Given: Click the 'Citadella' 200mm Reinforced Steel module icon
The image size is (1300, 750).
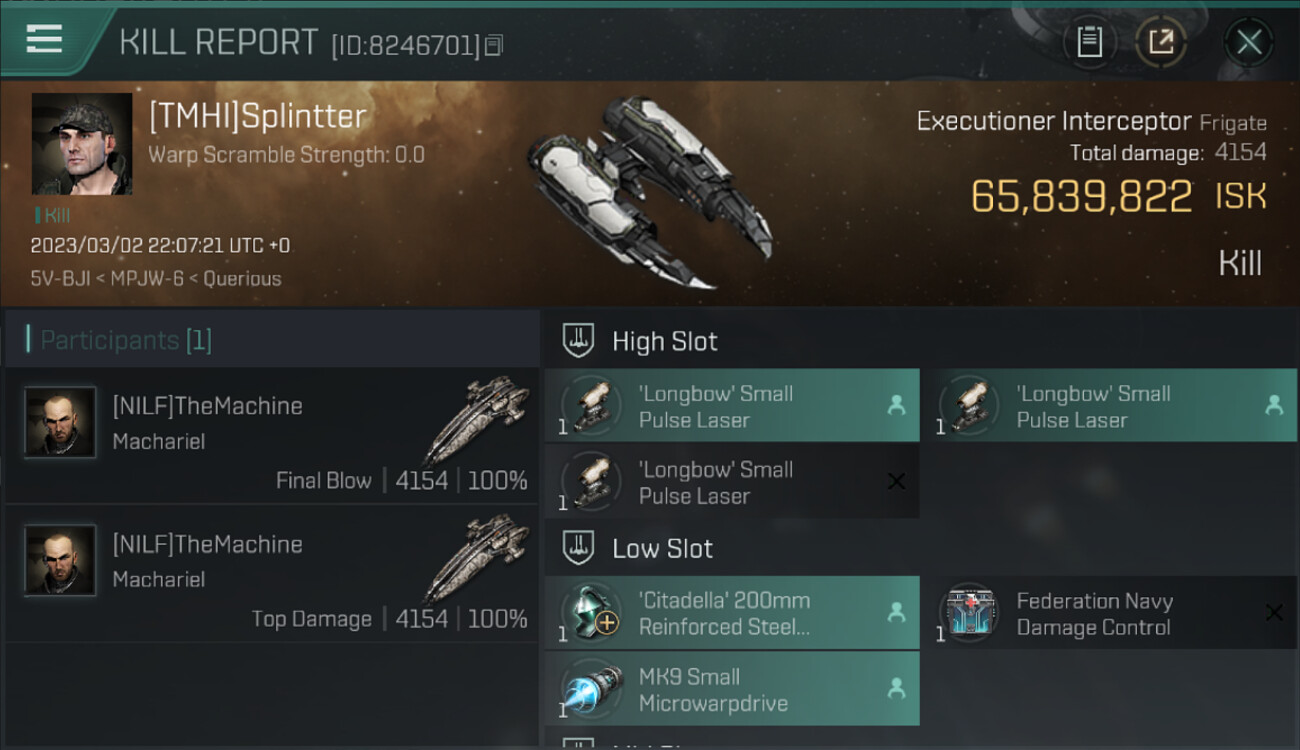Looking at the screenshot, I should (x=591, y=613).
